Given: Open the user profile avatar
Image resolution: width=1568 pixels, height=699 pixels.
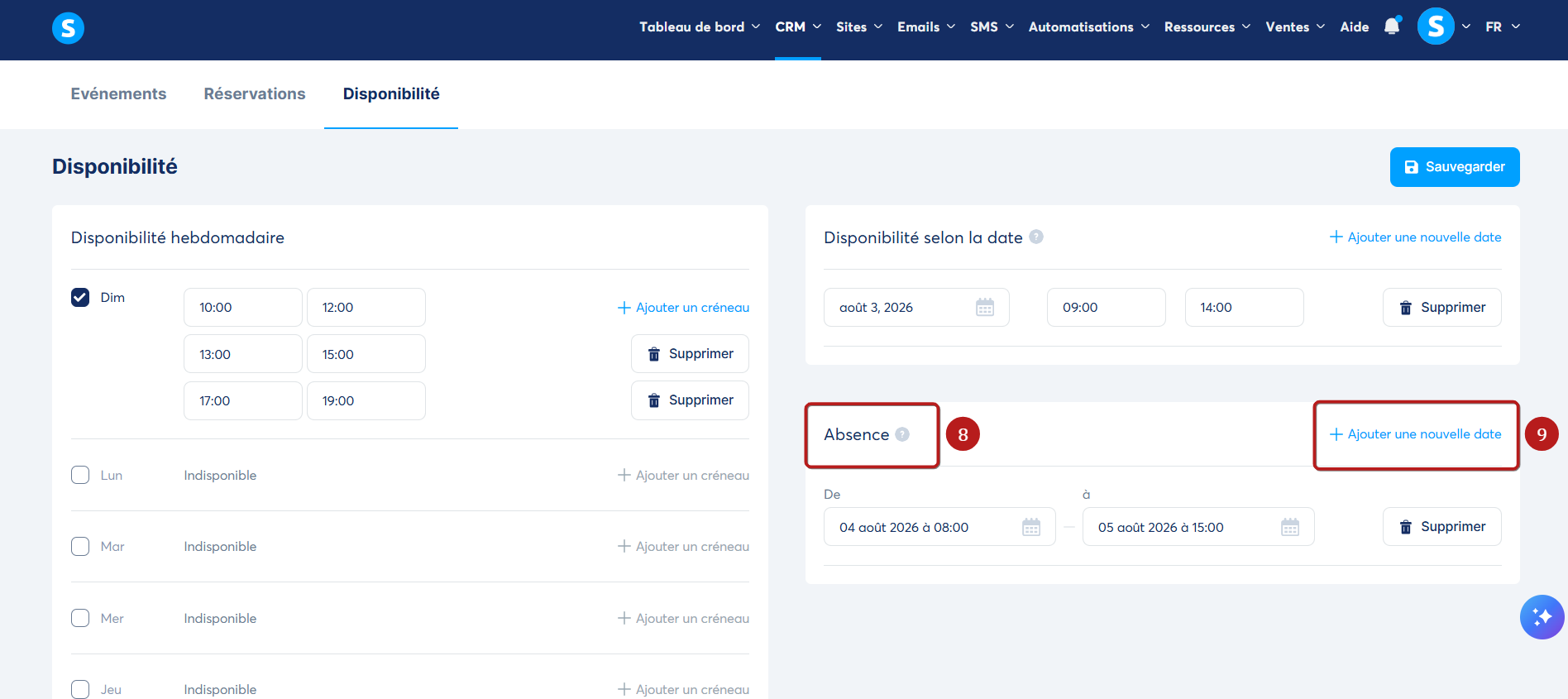Looking at the screenshot, I should (1436, 26).
